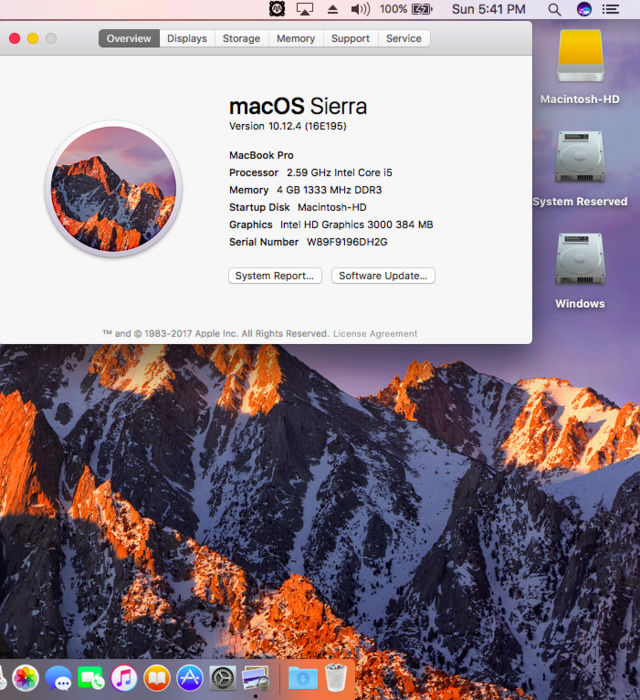Click the macOS Sierra title text
Screen dimensions: 640x700
298,106
